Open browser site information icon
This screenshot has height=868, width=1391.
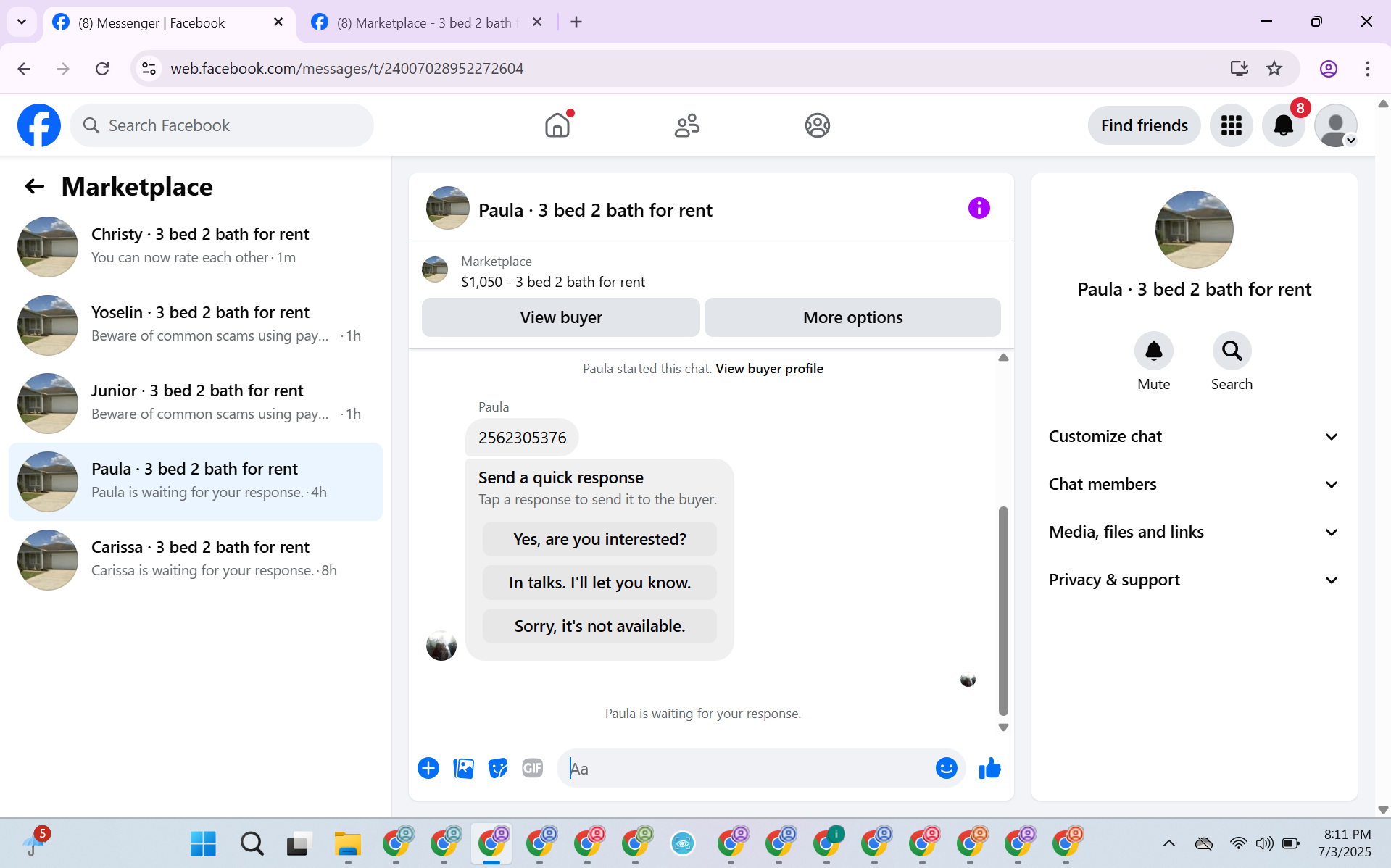click(x=149, y=68)
